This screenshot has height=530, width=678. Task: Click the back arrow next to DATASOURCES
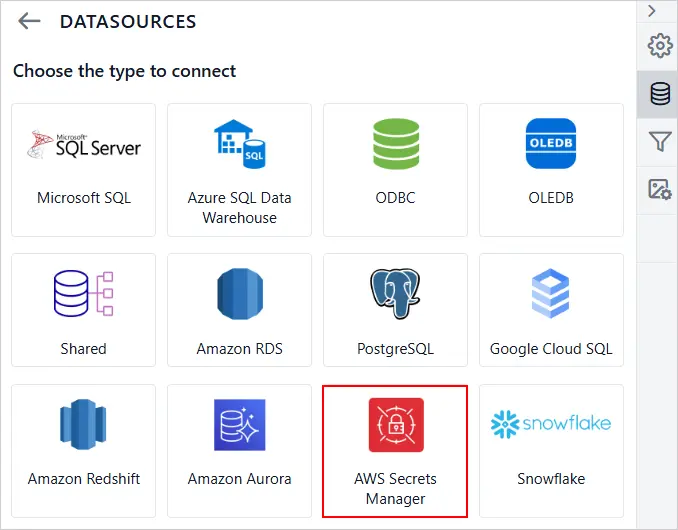click(29, 21)
